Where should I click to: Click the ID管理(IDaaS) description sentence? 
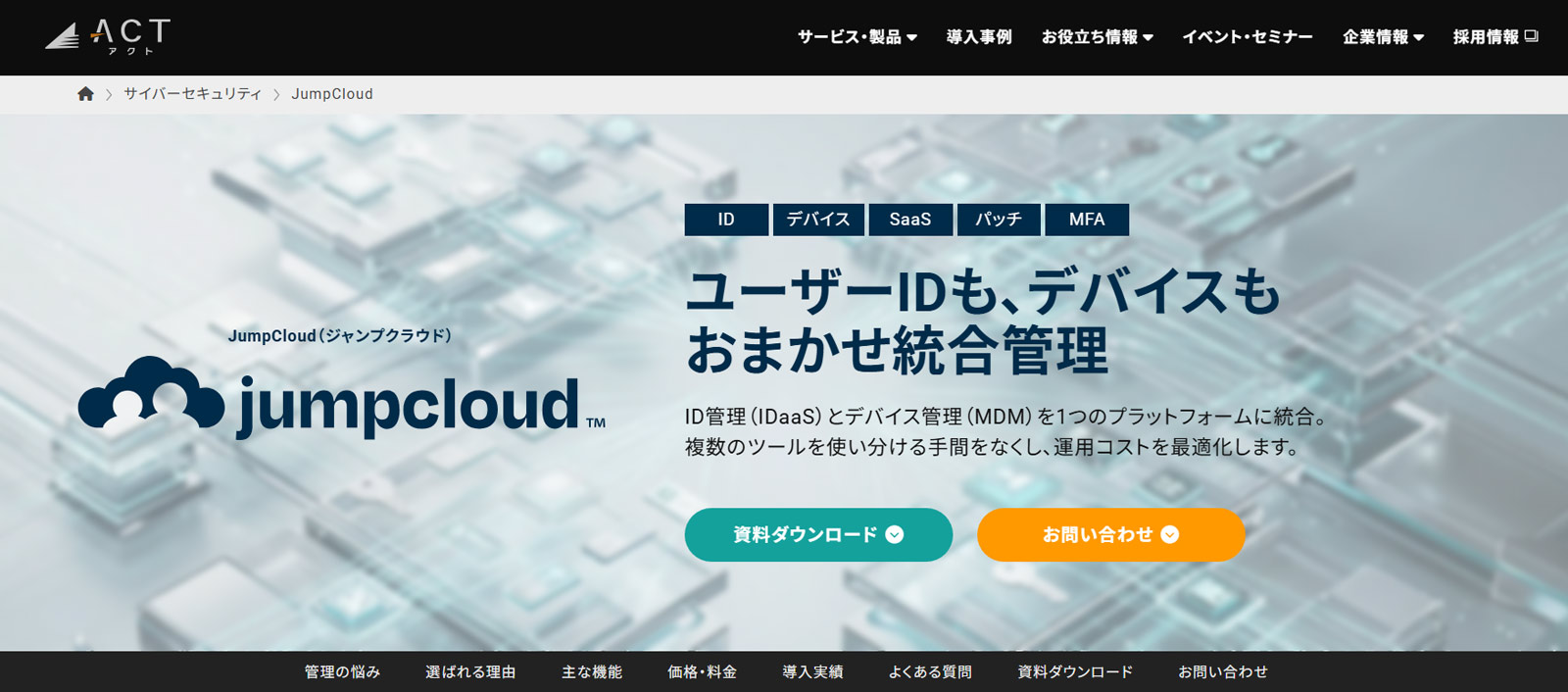(x=1007, y=417)
